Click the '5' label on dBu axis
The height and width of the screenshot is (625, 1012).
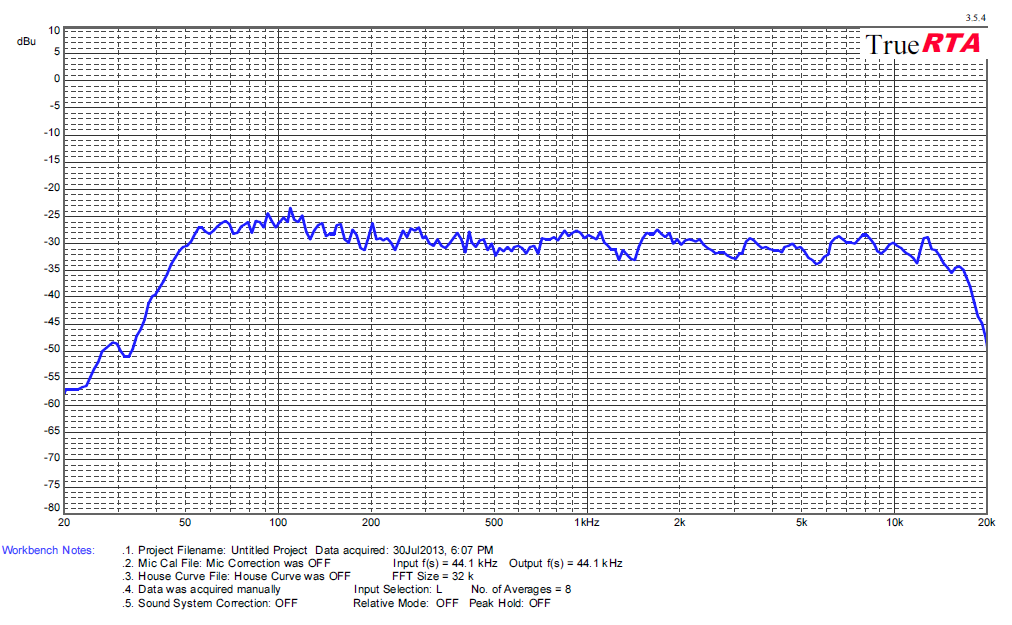pos(57,51)
